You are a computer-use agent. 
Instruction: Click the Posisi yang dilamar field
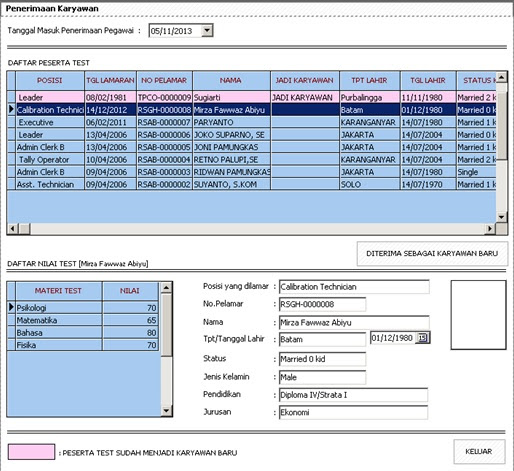pyautogui.click(x=354, y=287)
